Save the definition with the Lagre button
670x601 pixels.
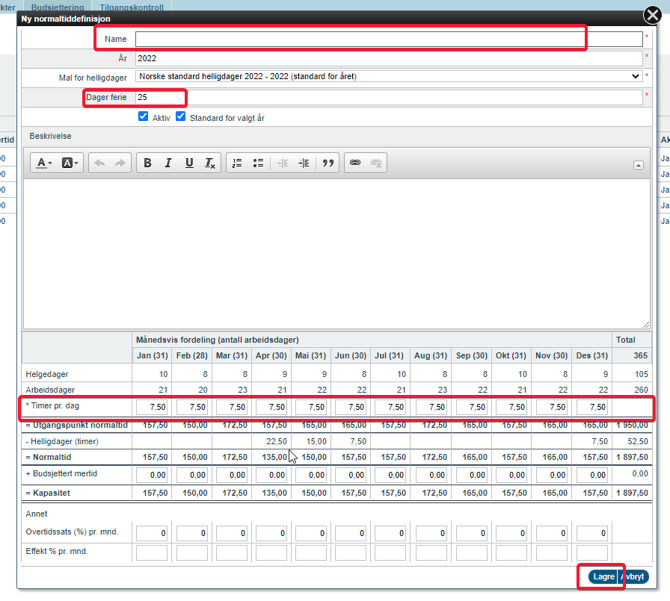(x=603, y=577)
